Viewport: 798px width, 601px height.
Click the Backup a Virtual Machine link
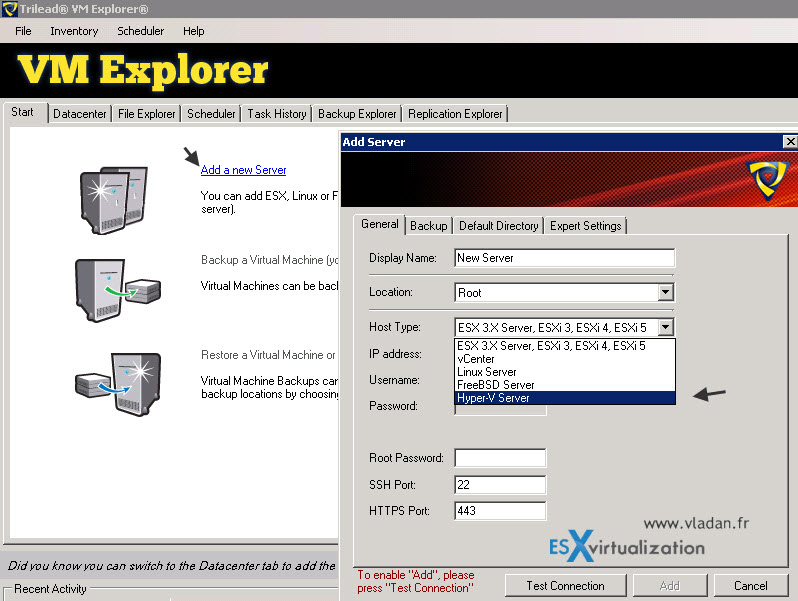[x=269, y=260]
